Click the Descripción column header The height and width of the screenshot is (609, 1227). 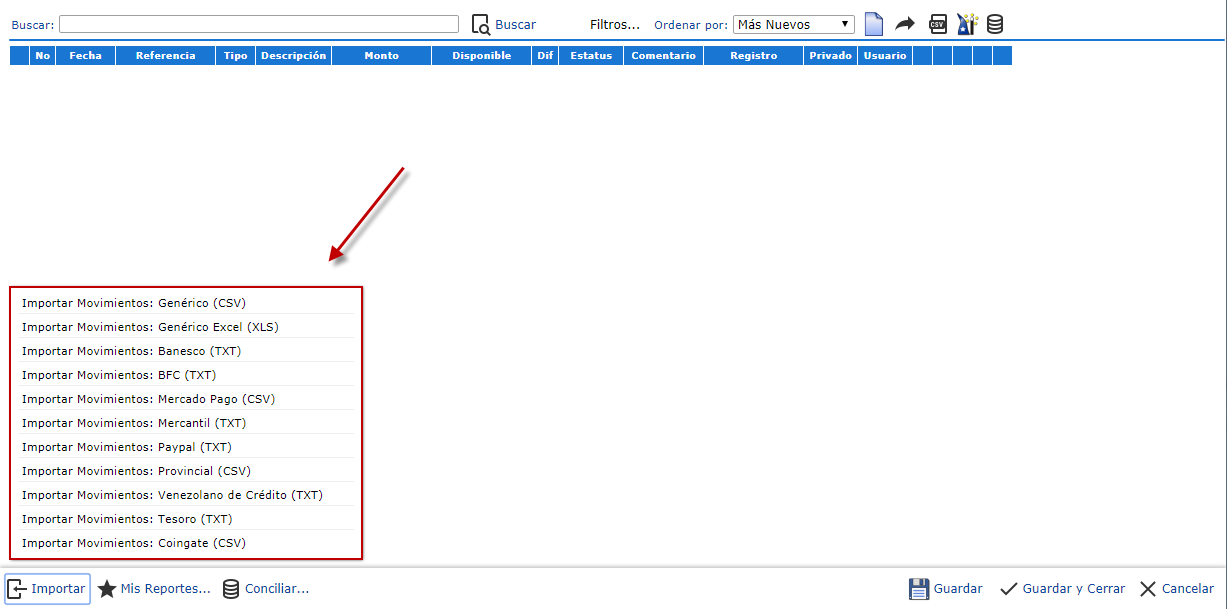click(x=293, y=56)
